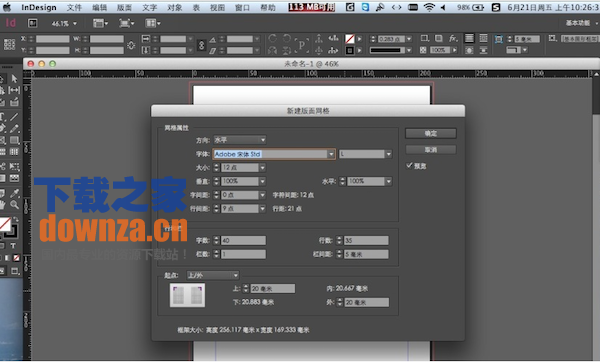
Task: Click the fx effects icon
Action: coord(453,38)
